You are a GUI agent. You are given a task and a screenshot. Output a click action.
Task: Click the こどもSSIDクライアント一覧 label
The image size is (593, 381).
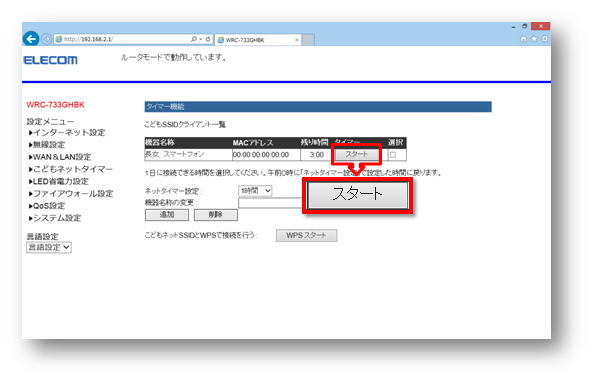(x=185, y=124)
